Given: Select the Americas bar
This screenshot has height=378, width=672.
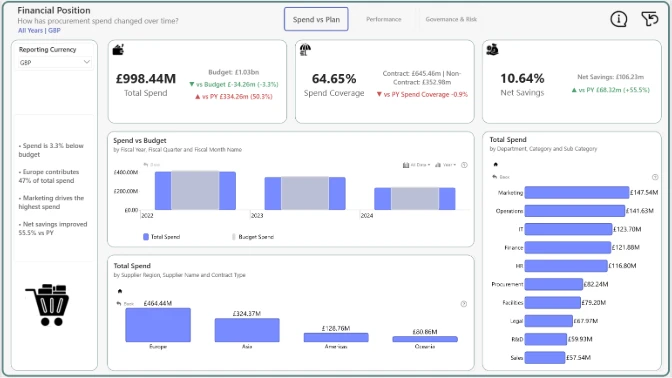Looking at the screenshot, I should [x=336, y=338].
